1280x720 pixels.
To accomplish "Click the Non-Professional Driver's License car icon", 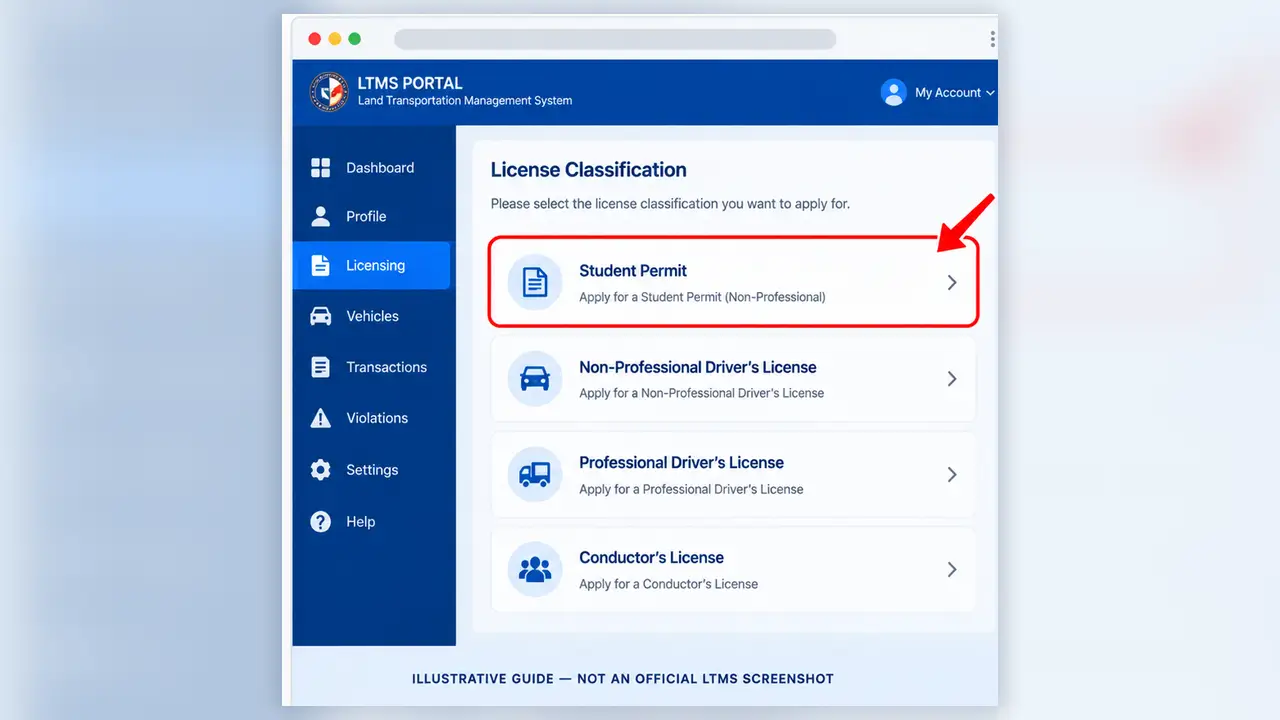I will point(535,379).
